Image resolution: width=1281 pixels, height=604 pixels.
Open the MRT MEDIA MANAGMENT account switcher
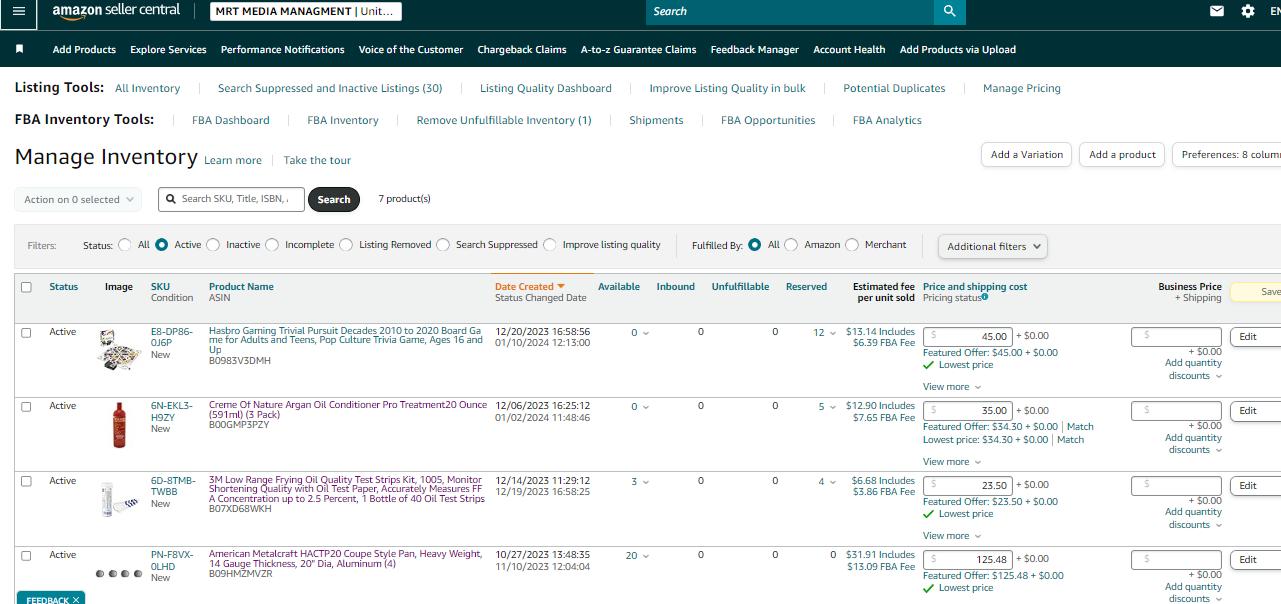coord(306,12)
